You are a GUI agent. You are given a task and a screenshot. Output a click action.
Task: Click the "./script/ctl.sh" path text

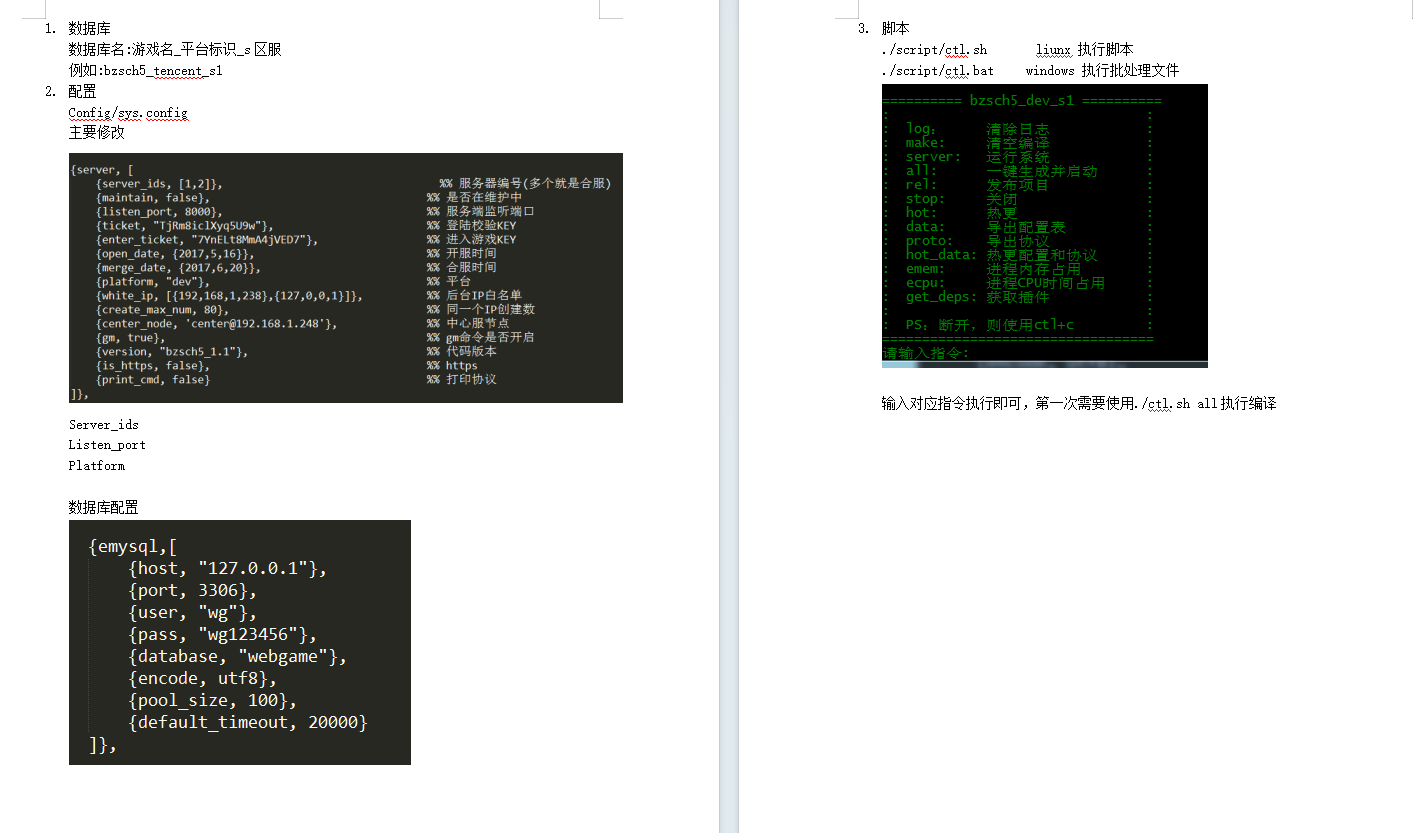[933, 49]
